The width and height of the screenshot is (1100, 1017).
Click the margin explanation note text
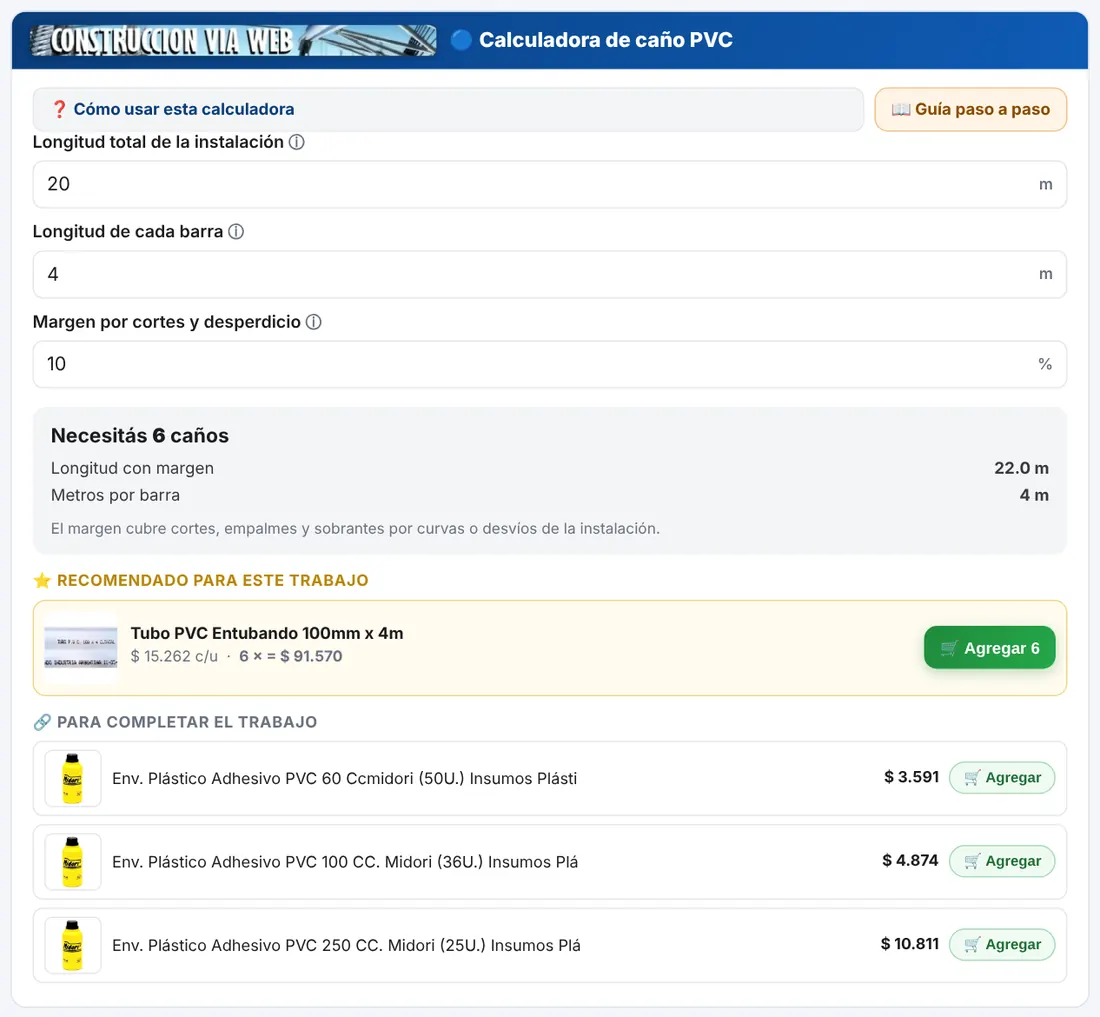(355, 529)
